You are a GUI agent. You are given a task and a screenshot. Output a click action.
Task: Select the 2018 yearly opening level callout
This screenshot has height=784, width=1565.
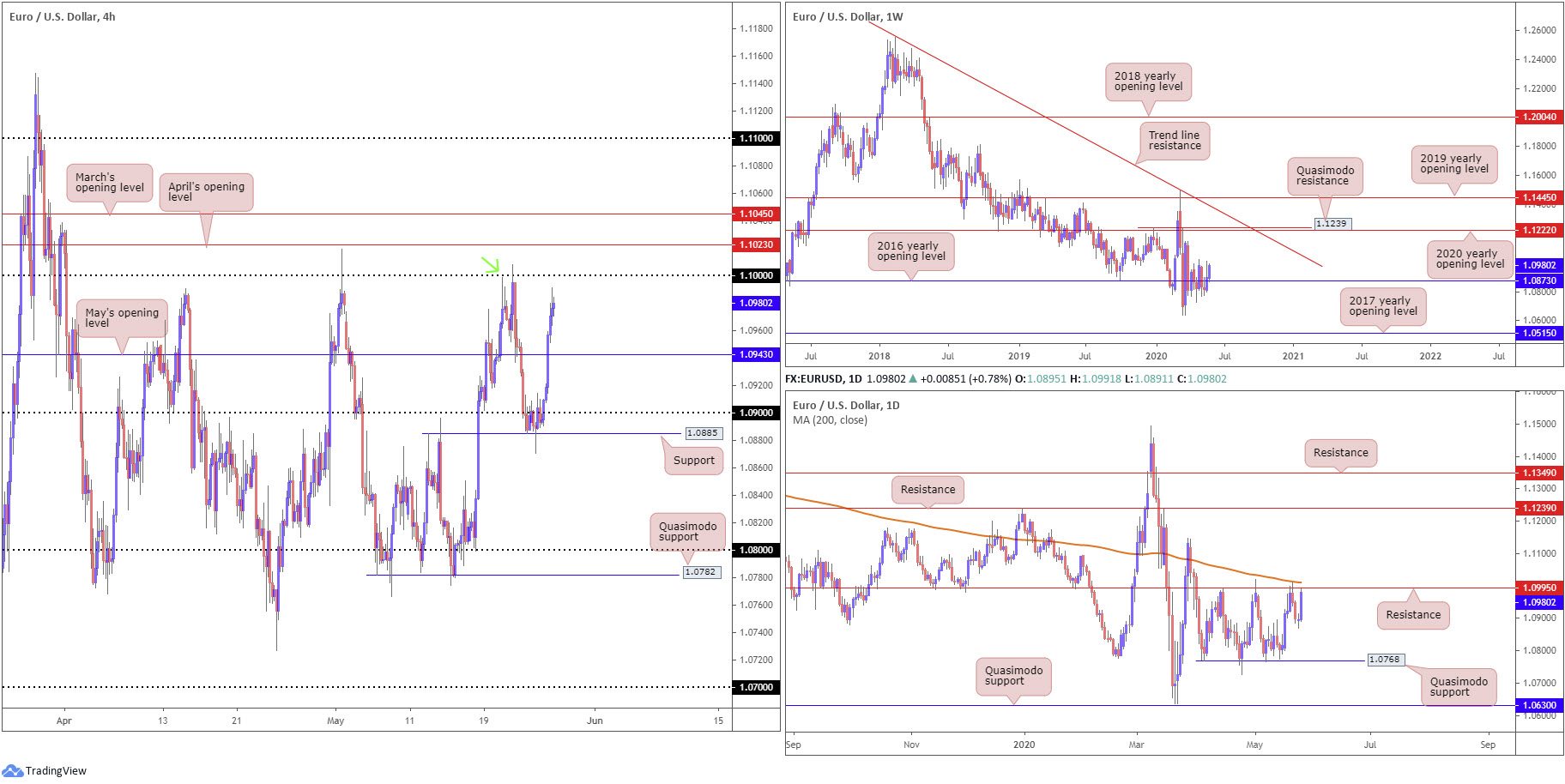1148,81
